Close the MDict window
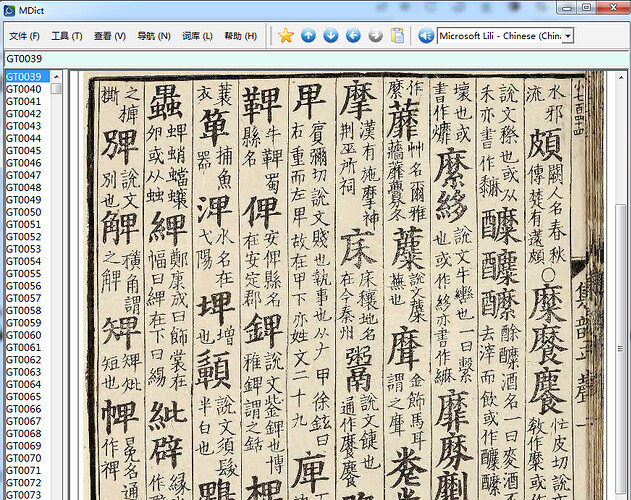Viewport: 631px width, 500px height. pyautogui.click(x=613, y=7)
